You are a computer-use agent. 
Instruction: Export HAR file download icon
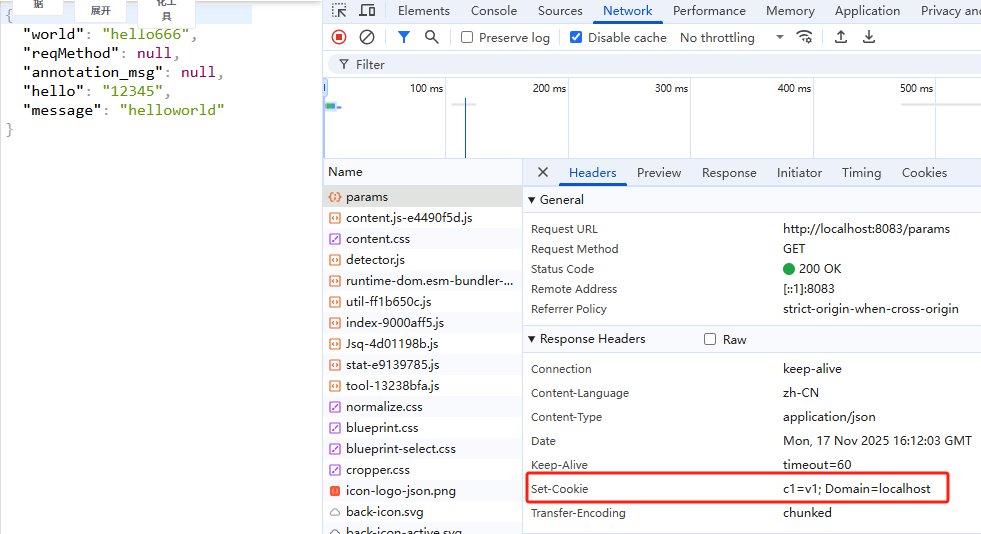869,38
